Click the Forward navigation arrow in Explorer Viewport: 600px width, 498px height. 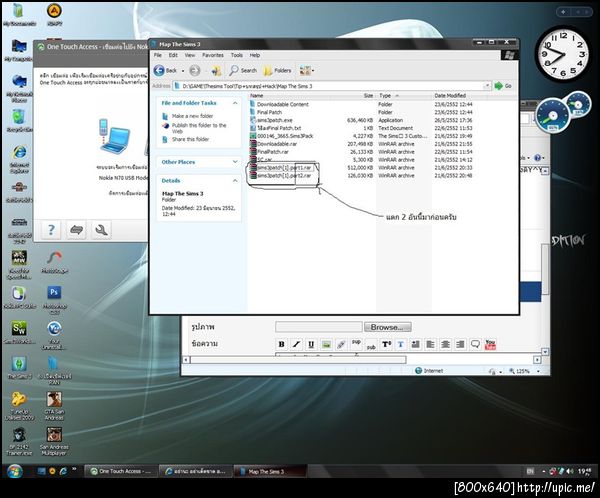tap(195, 70)
